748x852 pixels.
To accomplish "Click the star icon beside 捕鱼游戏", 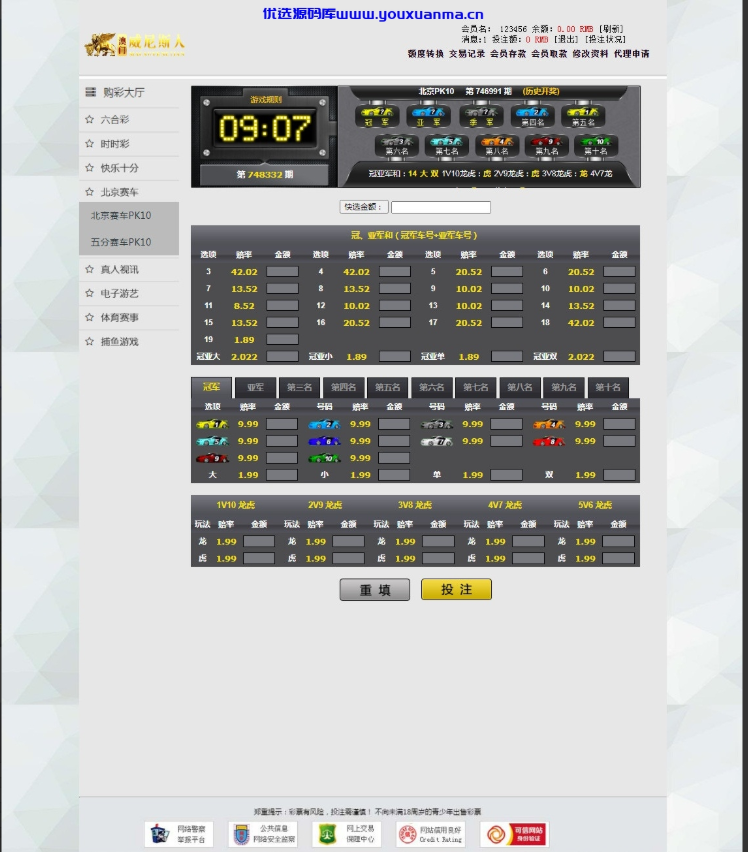I will point(90,341).
